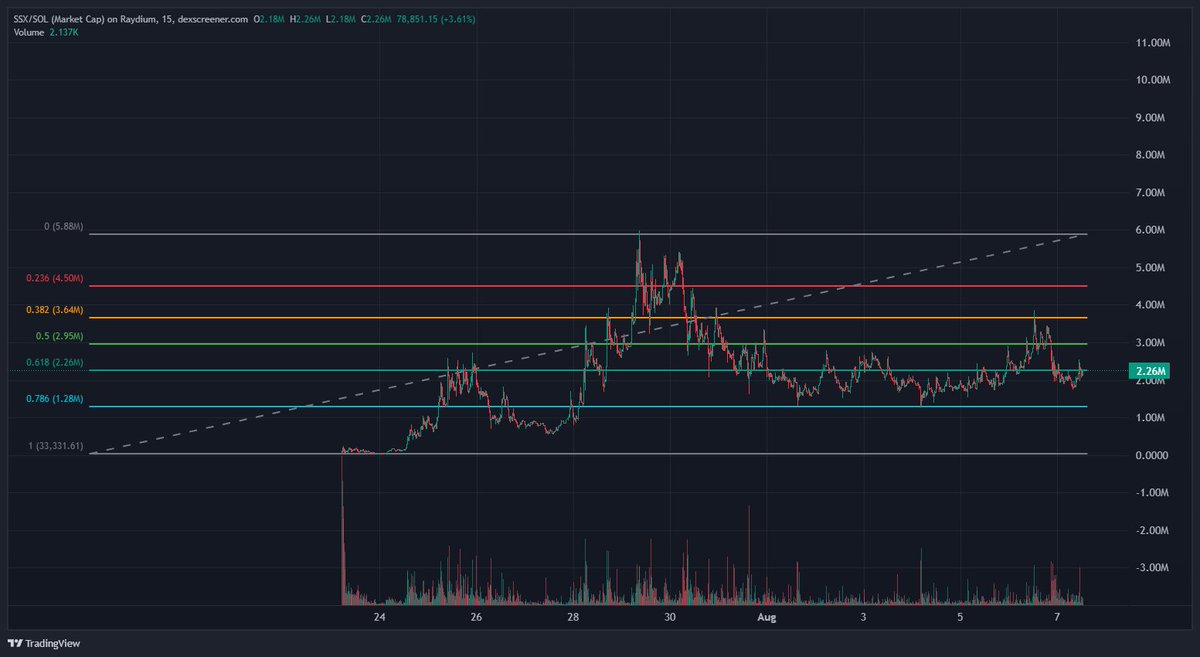The height and width of the screenshot is (657, 1200).
Task: Select the orange 0.382 (3.64M) Fibonacci label
Action: click(55, 311)
